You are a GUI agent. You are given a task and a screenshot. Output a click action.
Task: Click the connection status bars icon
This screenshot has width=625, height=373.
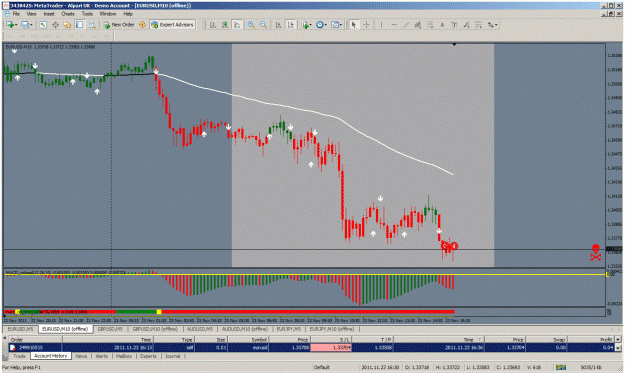(x=561, y=367)
